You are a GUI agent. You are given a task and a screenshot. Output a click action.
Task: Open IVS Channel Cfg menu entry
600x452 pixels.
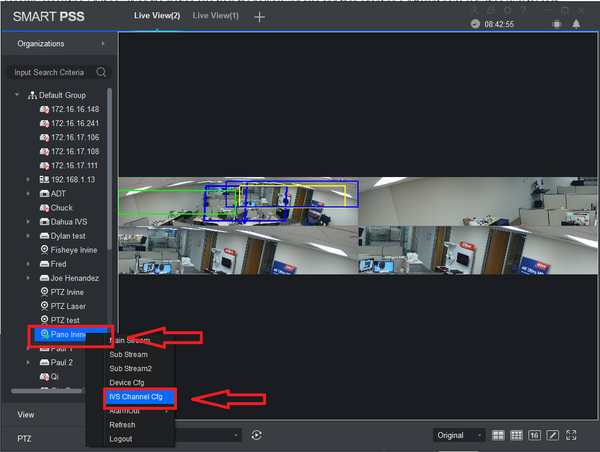tap(139, 397)
